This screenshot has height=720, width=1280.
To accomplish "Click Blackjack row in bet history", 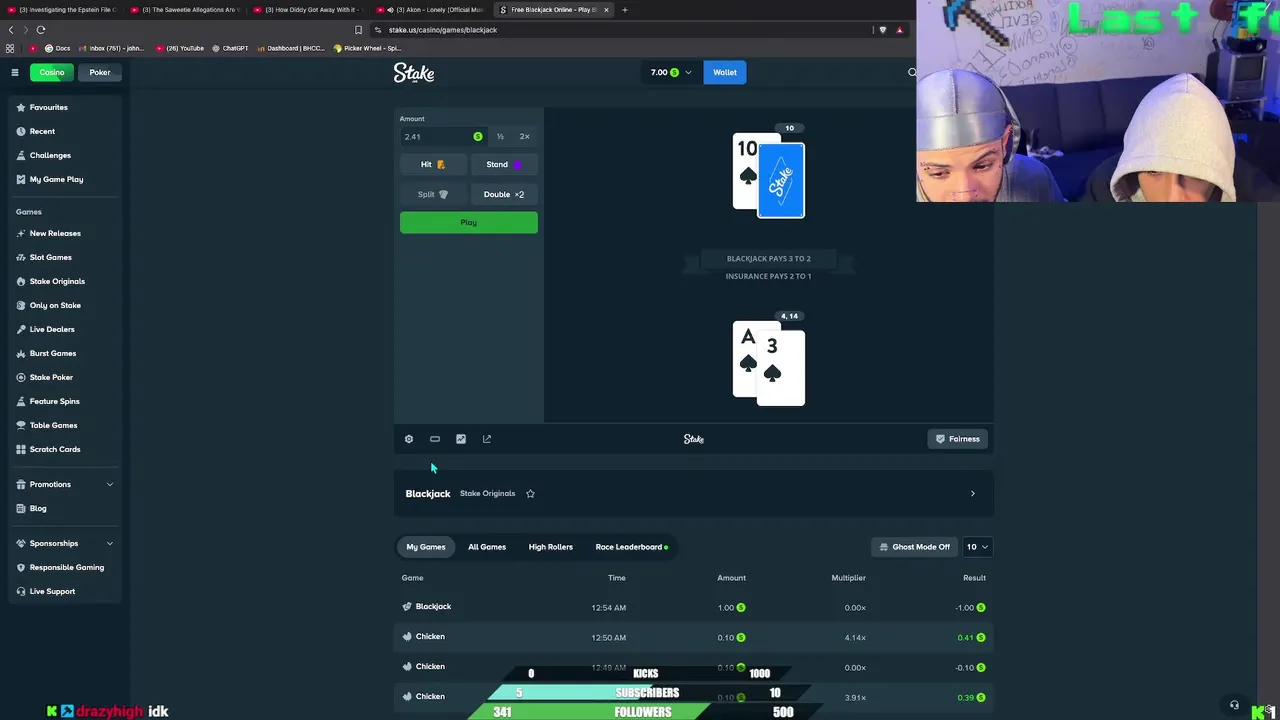I will pos(694,607).
